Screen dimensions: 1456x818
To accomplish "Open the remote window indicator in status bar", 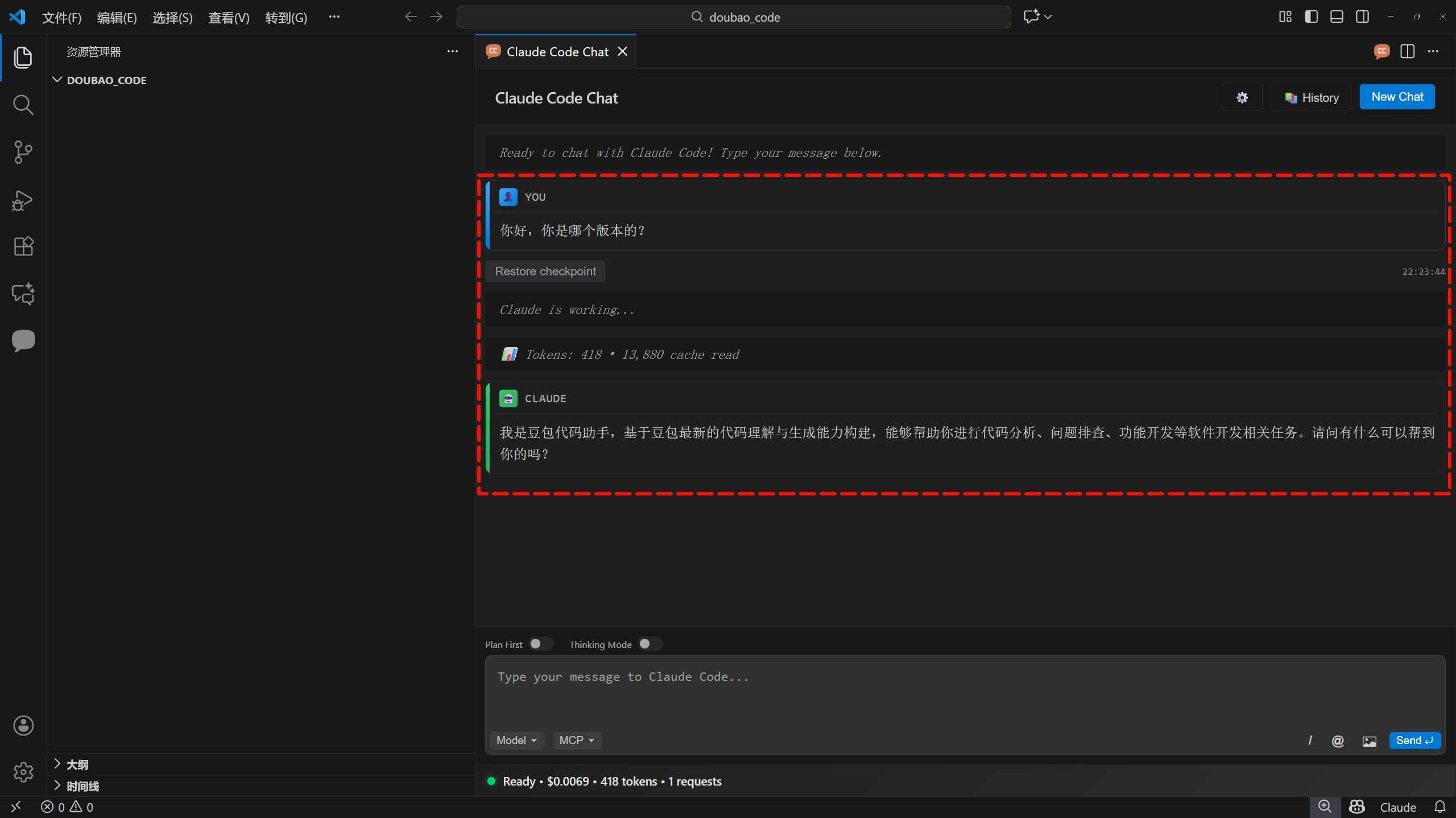I will point(16,807).
